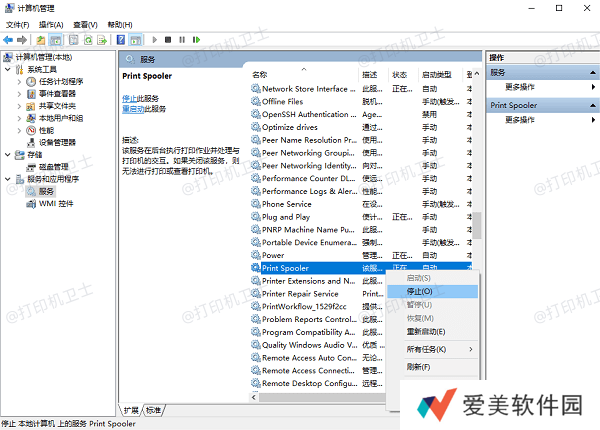Click the Start Service play toolbar icon
This screenshot has height=430, width=600.
[154, 40]
